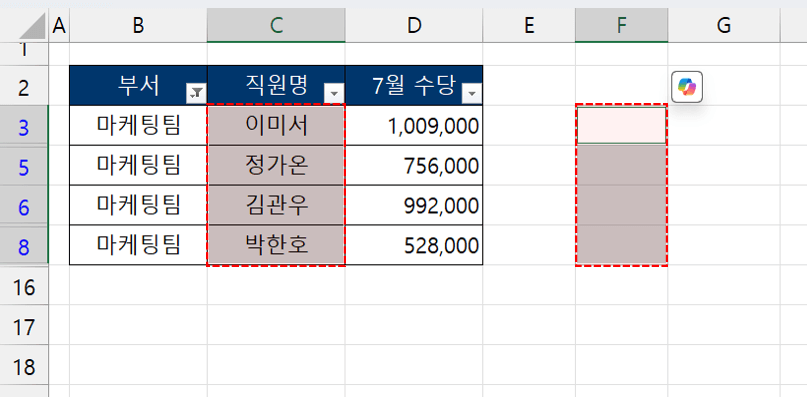
Task: Select the cell containing 김관우
Action: click(276, 205)
